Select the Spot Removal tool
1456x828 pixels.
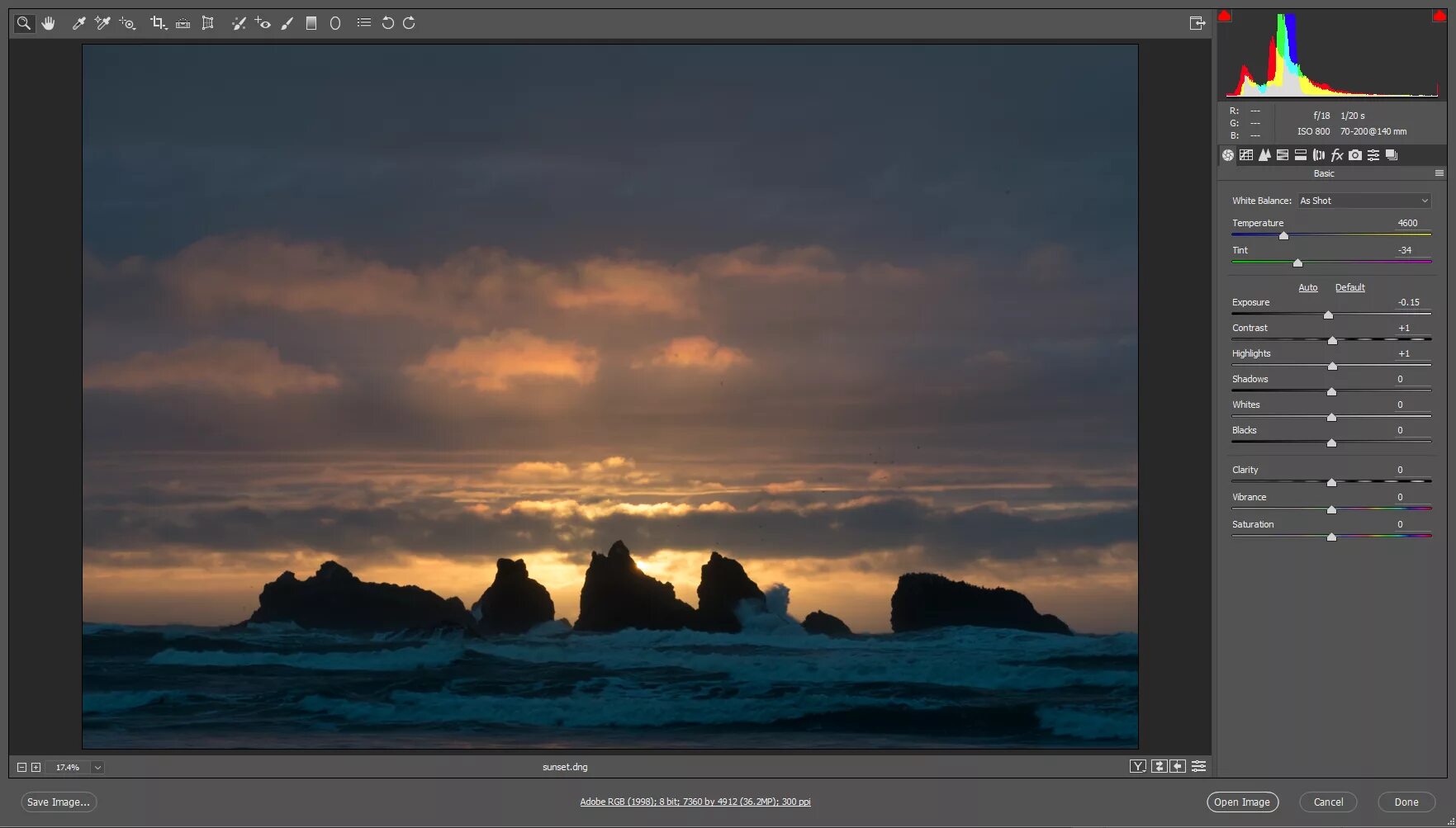point(240,23)
